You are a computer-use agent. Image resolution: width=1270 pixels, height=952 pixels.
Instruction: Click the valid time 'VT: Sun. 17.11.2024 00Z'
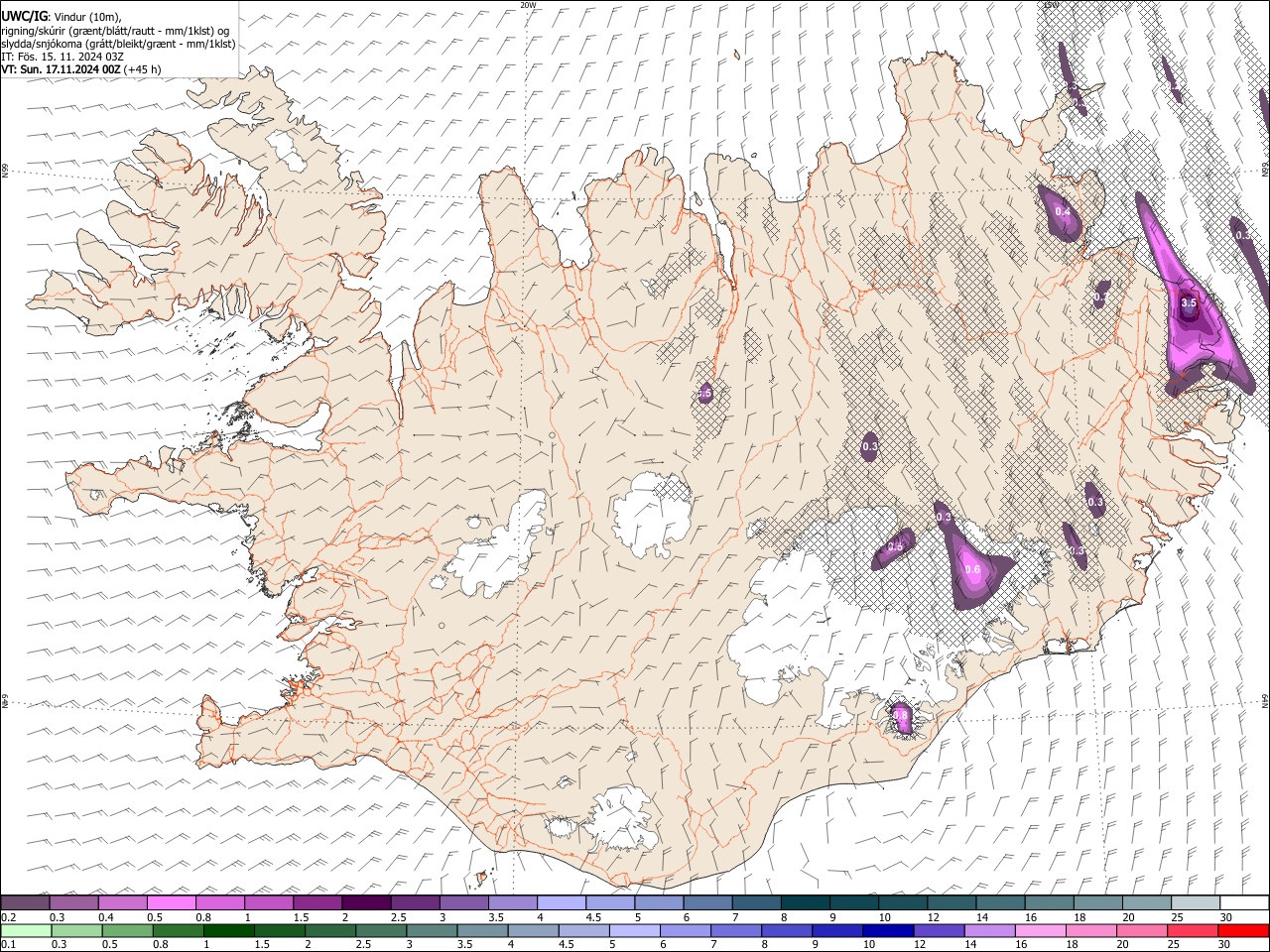click(62, 69)
